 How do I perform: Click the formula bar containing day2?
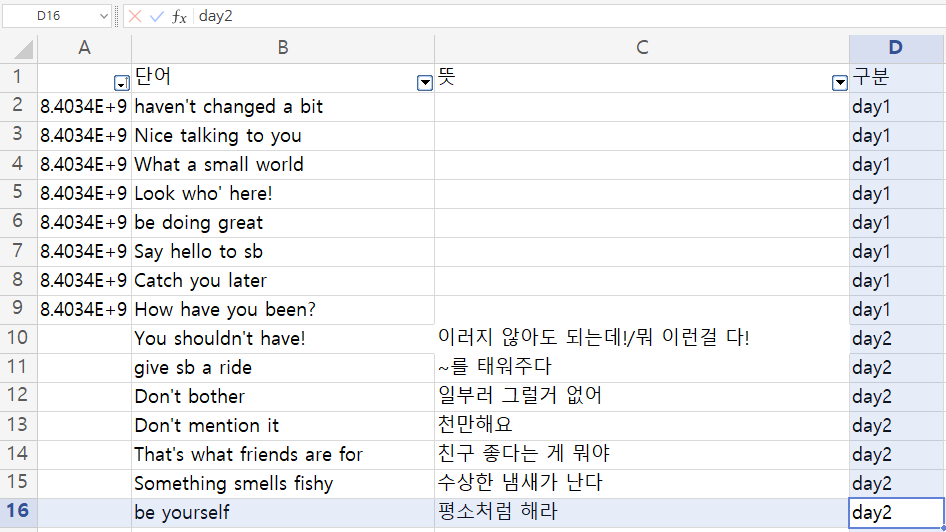[x=570, y=16]
